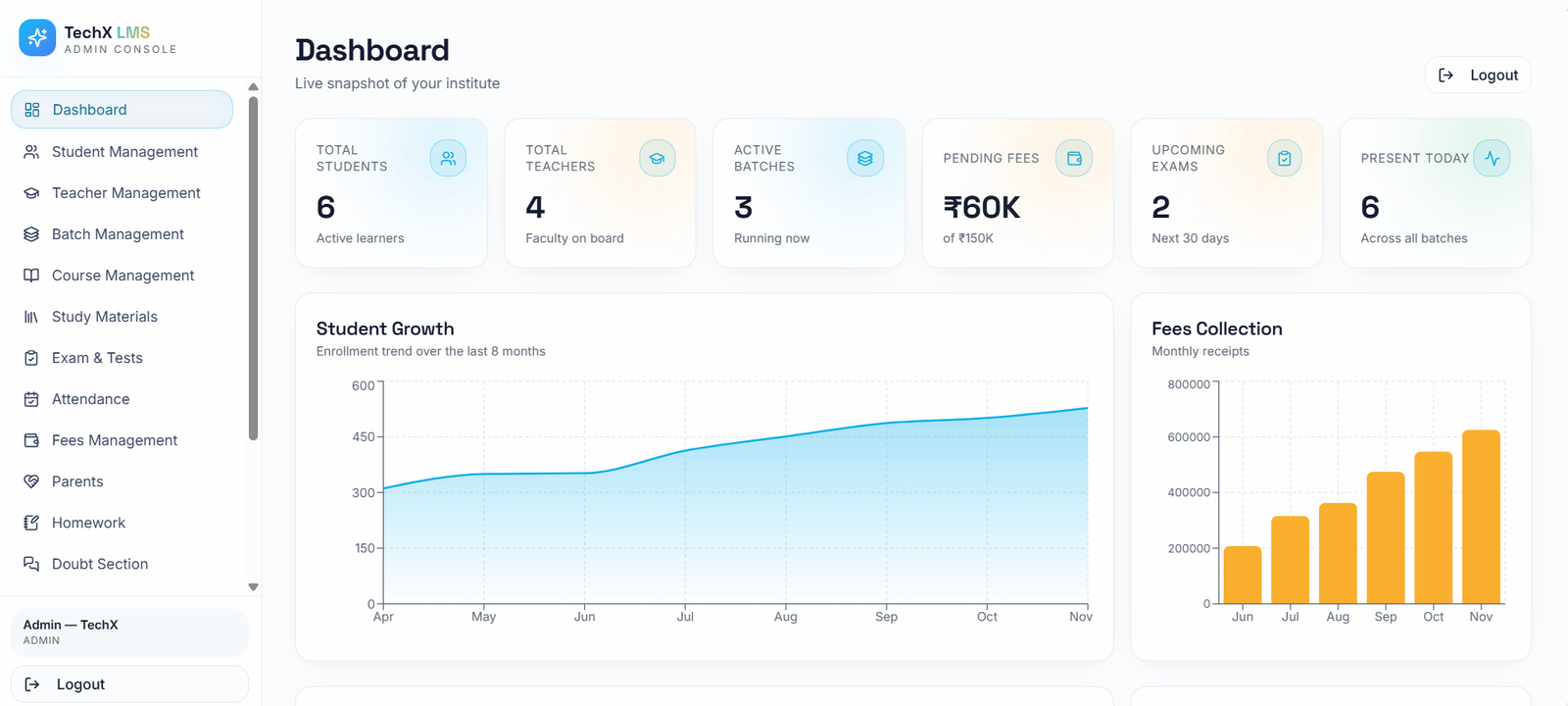The width and height of the screenshot is (1568, 706).
Task: Click the Student Growth chart title
Action: [x=385, y=328]
